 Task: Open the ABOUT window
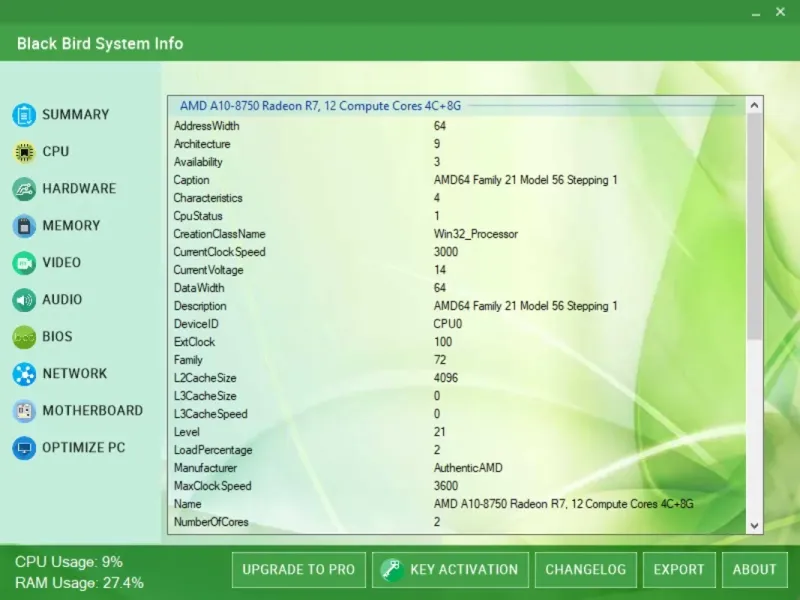[x=754, y=569]
